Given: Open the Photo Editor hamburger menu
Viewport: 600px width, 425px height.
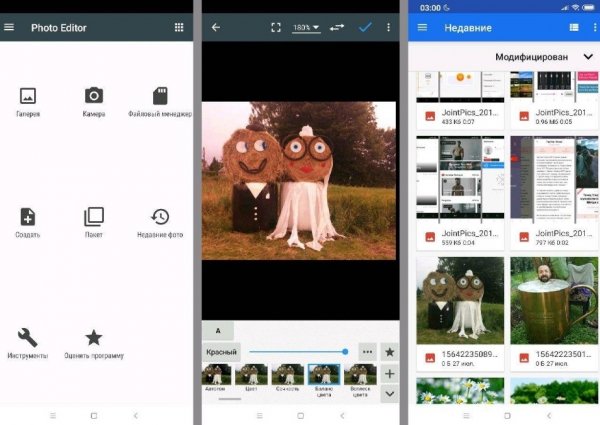Looking at the screenshot, I should tap(9, 27).
